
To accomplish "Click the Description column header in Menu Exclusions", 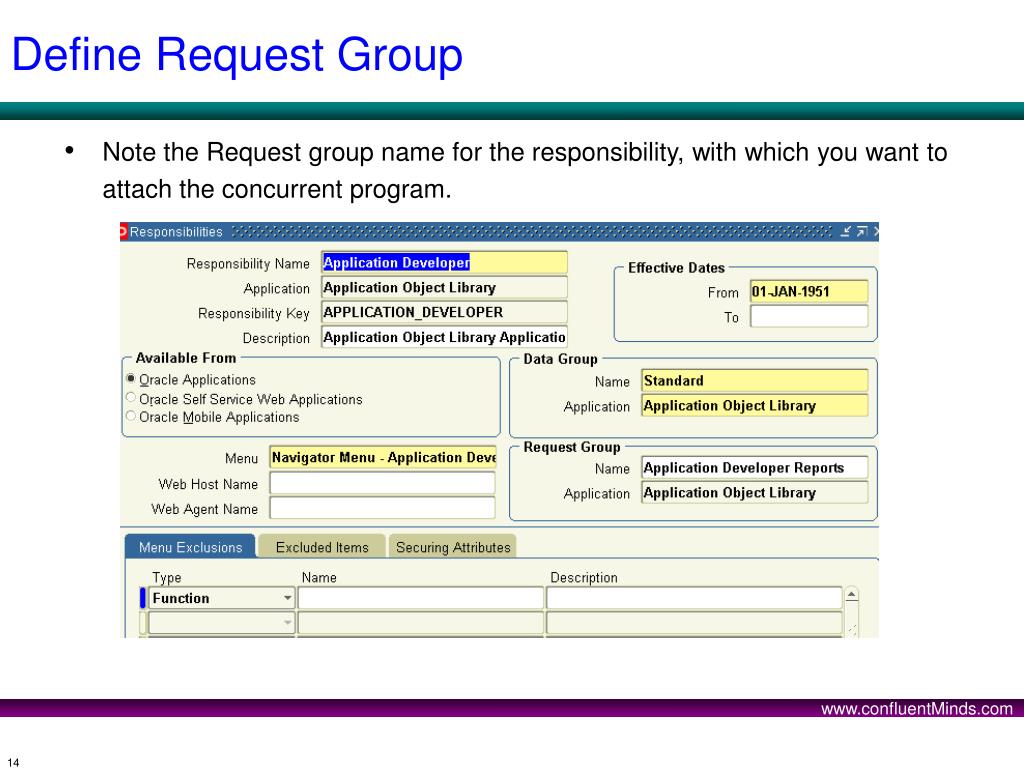I will (x=584, y=577).
